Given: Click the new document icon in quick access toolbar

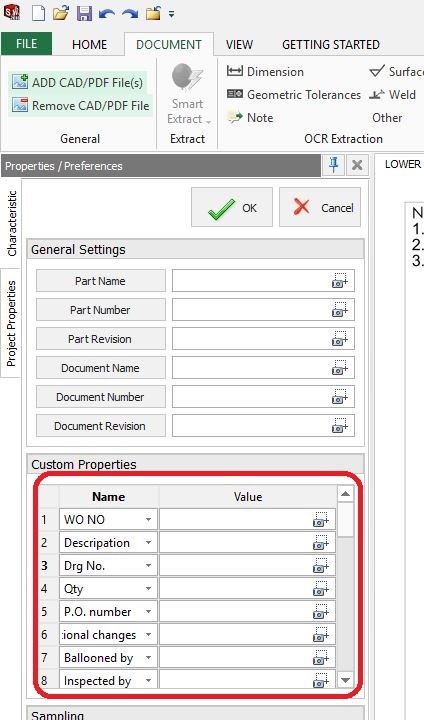Looking at the screenshot, I should pyautogui.click(x=38, y=12).
